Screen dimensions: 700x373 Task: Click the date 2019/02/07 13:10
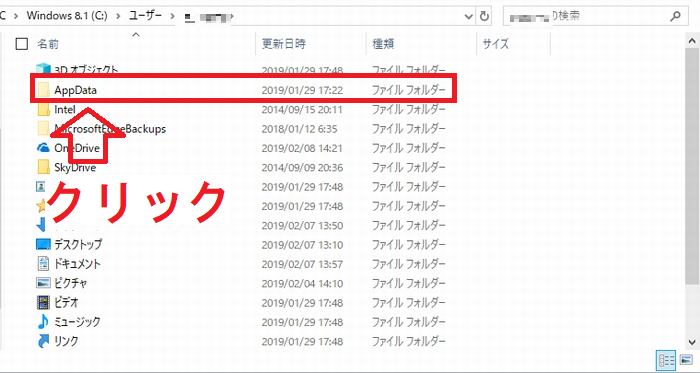pos(302,245)
